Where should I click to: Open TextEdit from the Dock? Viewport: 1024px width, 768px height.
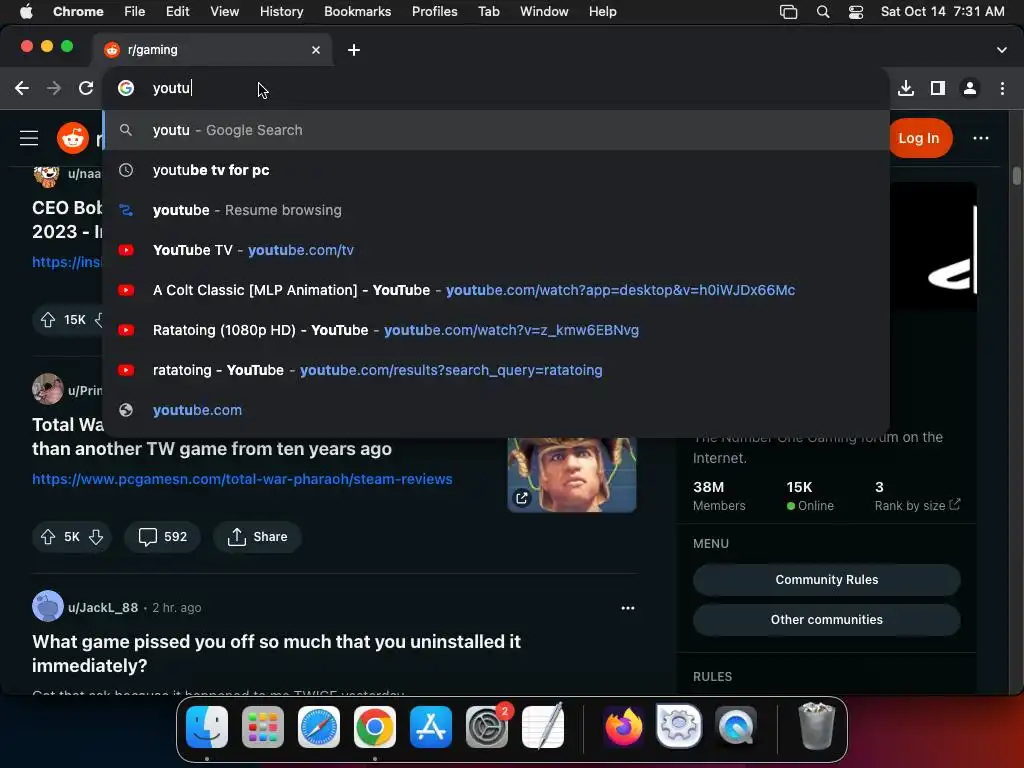click(543, 727)
